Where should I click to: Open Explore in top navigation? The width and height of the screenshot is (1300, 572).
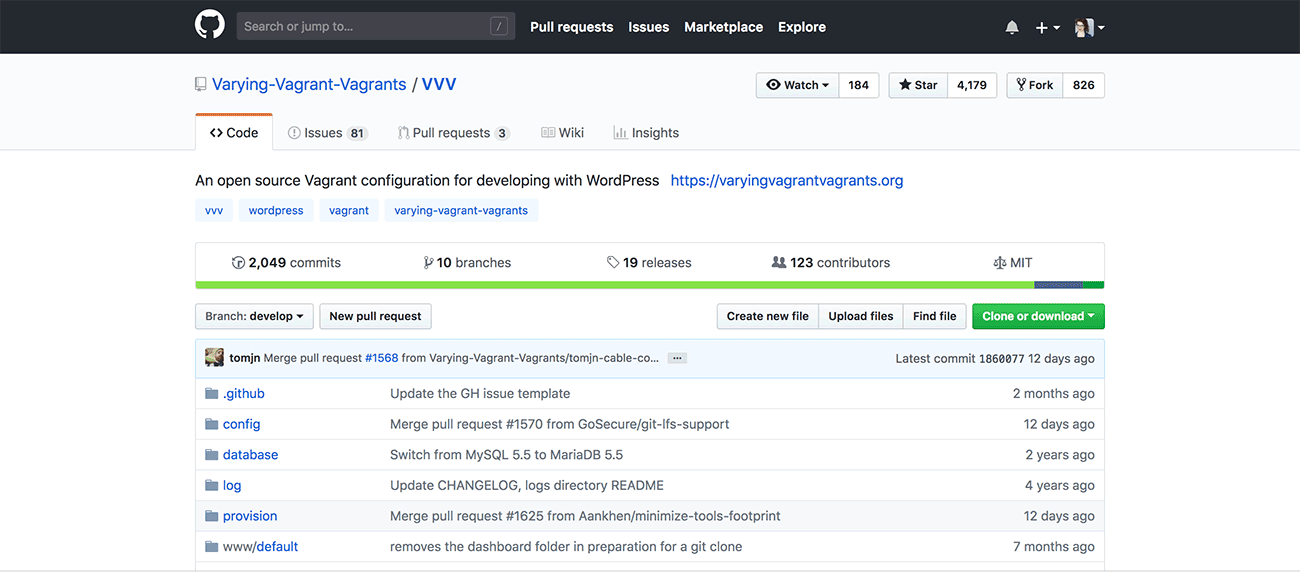pyautogui.click(x=802, y=27)
